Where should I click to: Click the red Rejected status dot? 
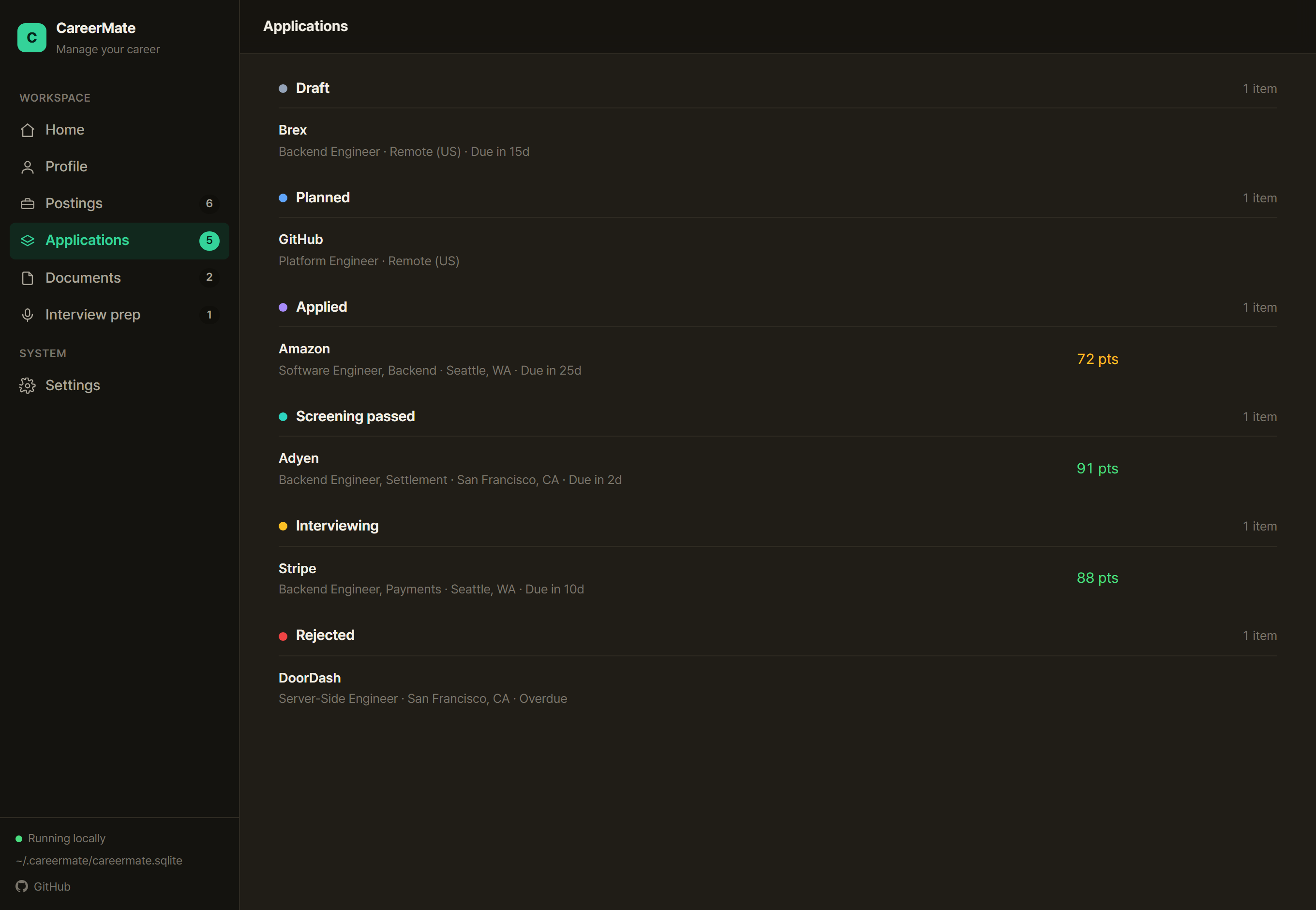[x=283, y=637]
